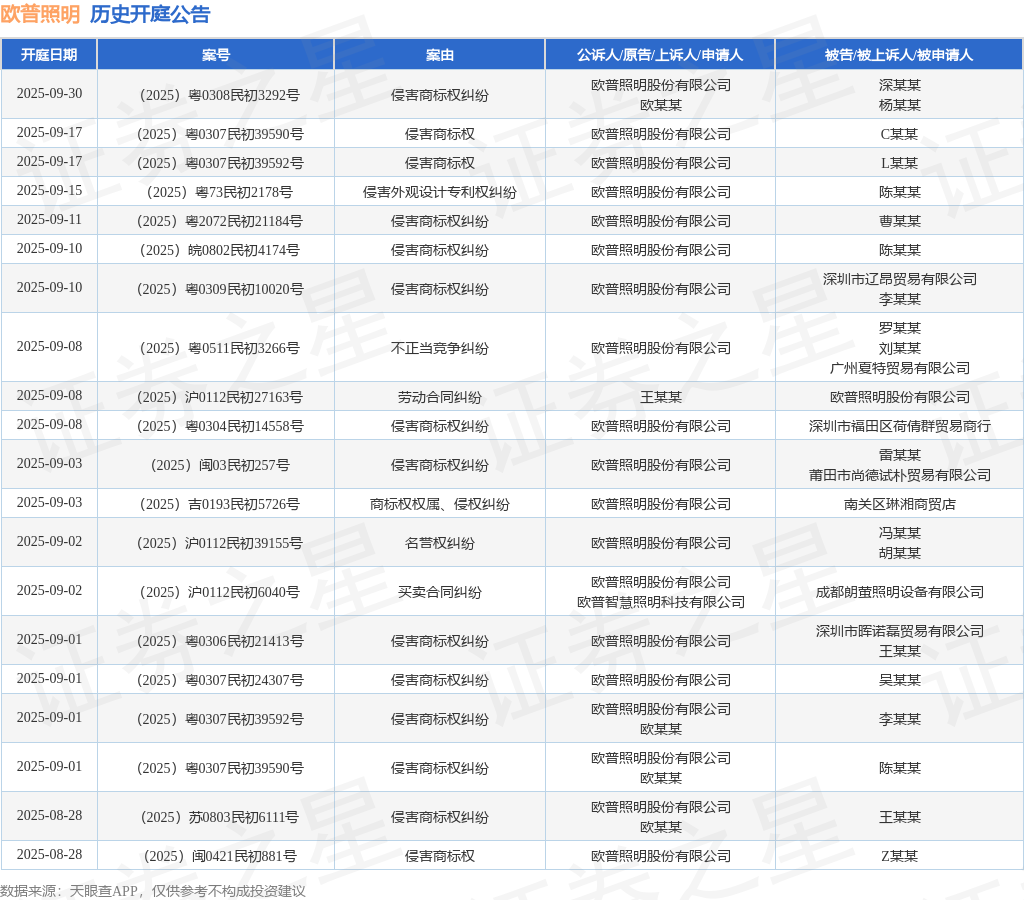The width and height of the screenshot is (1024, 900).
Task: Click case number 吉0193民初5726号
Action: coord(220,504)
